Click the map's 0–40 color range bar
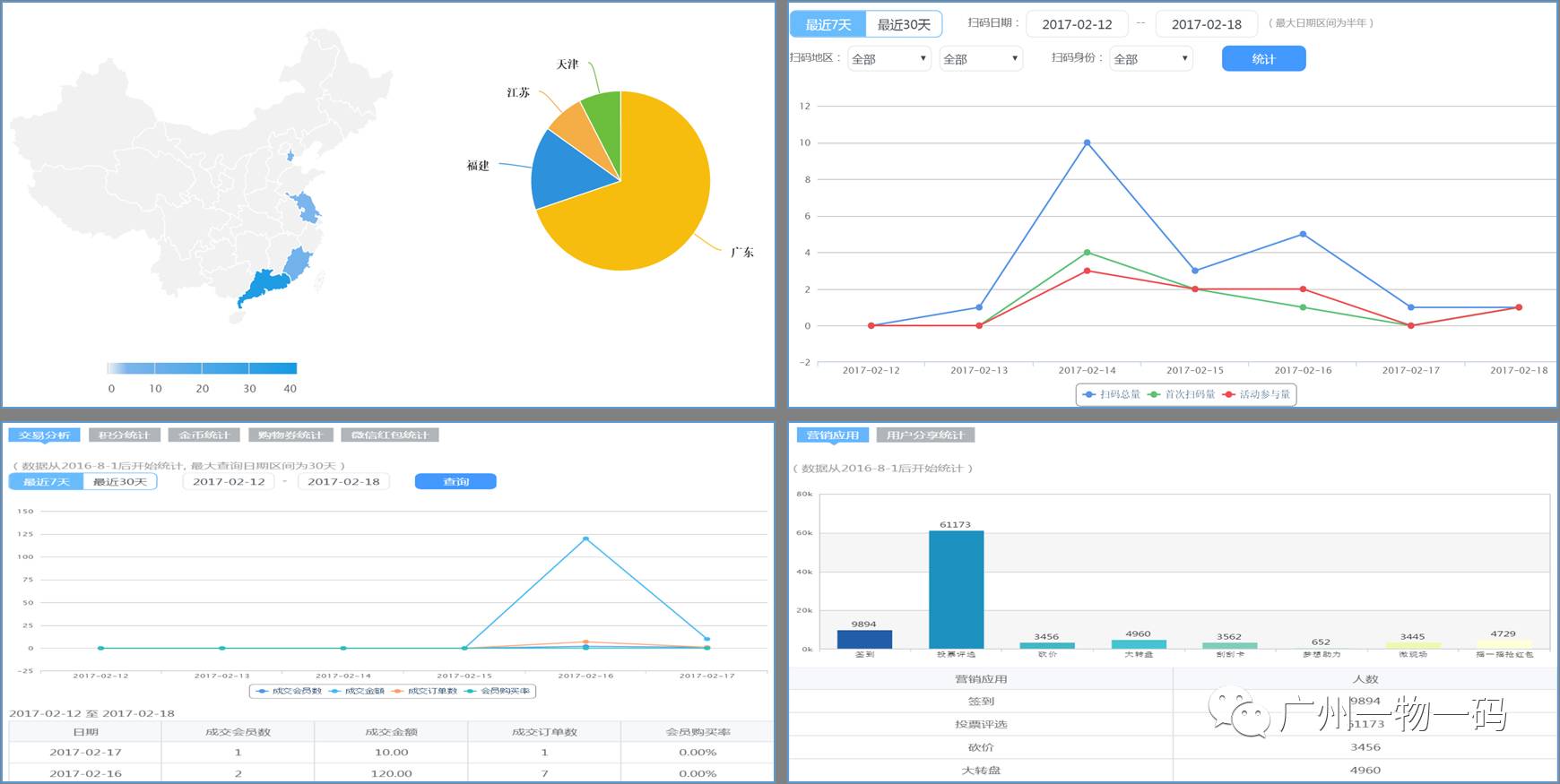Screen dimensions: 1560x784 click(x=202, y=368)
